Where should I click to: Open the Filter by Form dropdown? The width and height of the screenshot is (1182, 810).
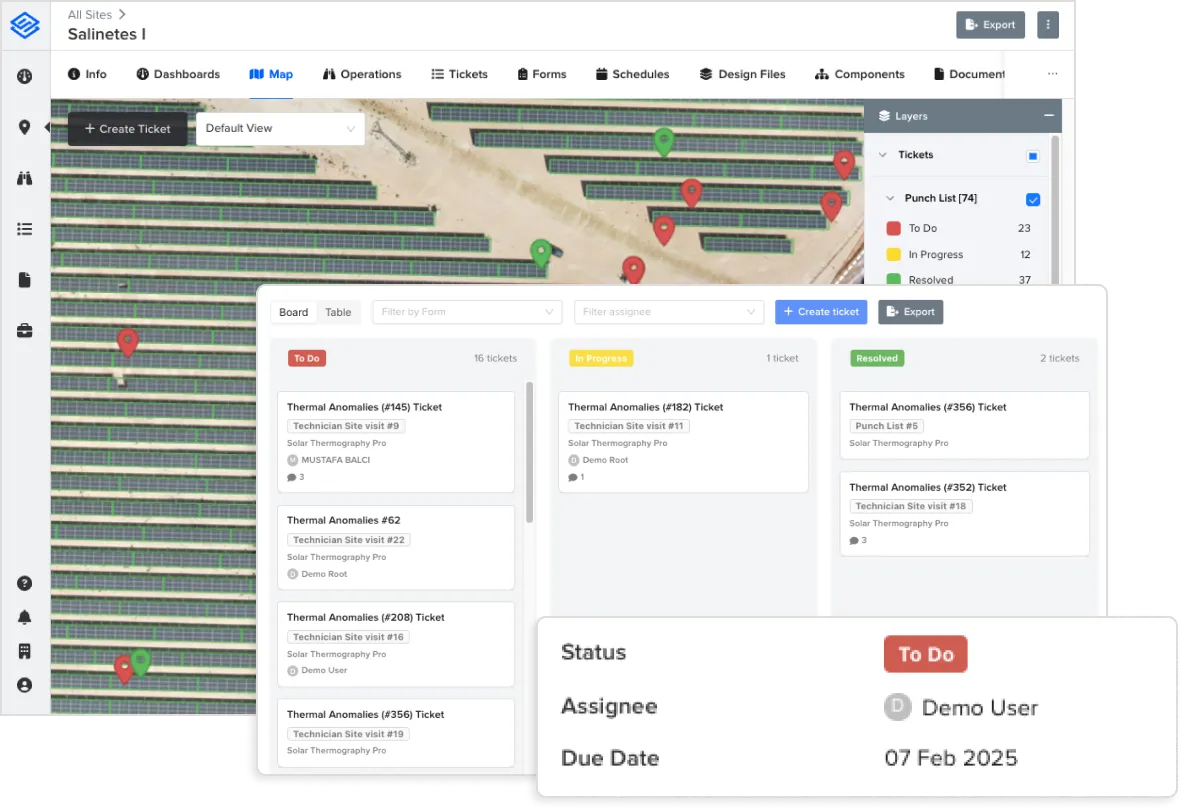point(467,312)
